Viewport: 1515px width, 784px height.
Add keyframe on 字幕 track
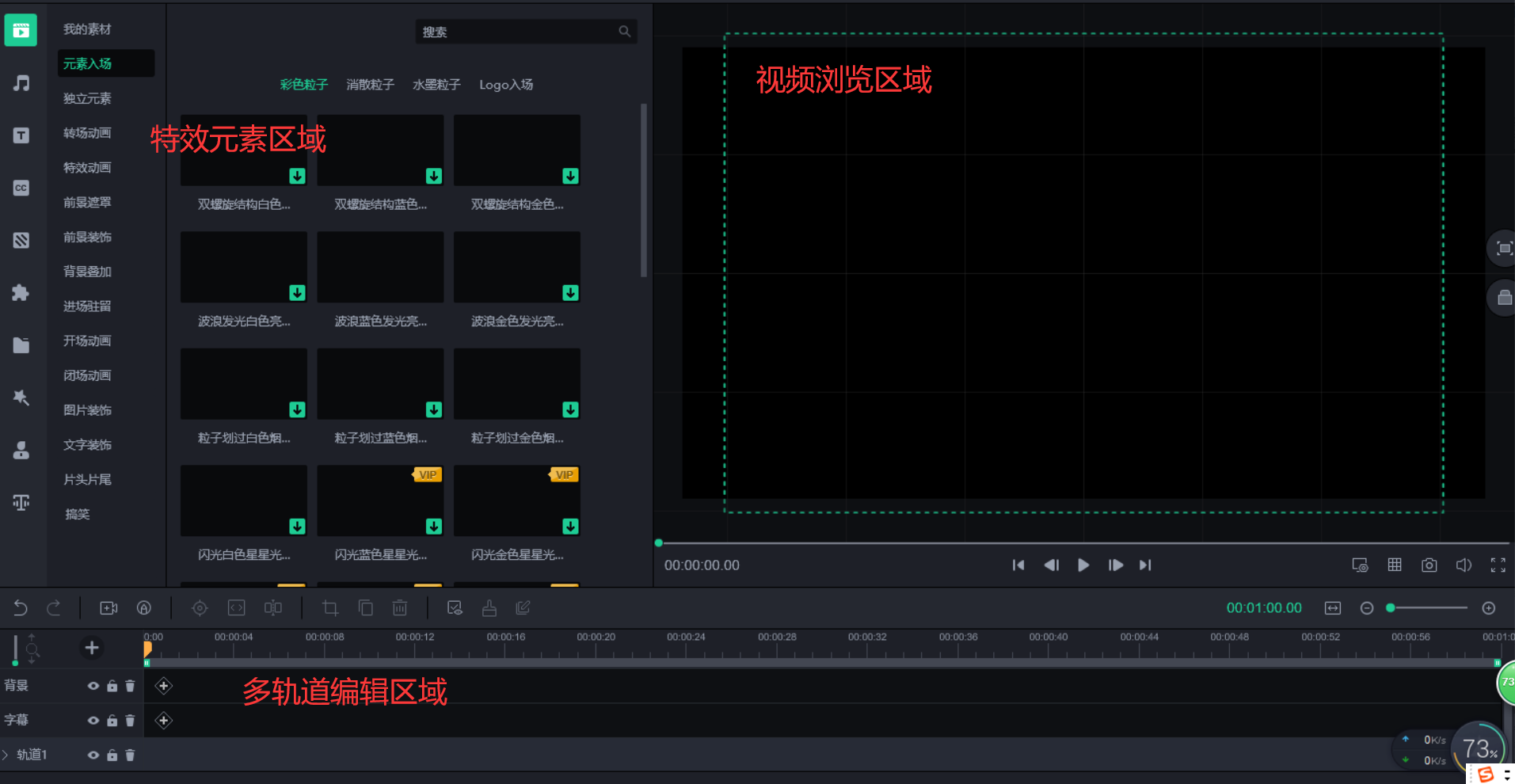click(x=164, y=721)
